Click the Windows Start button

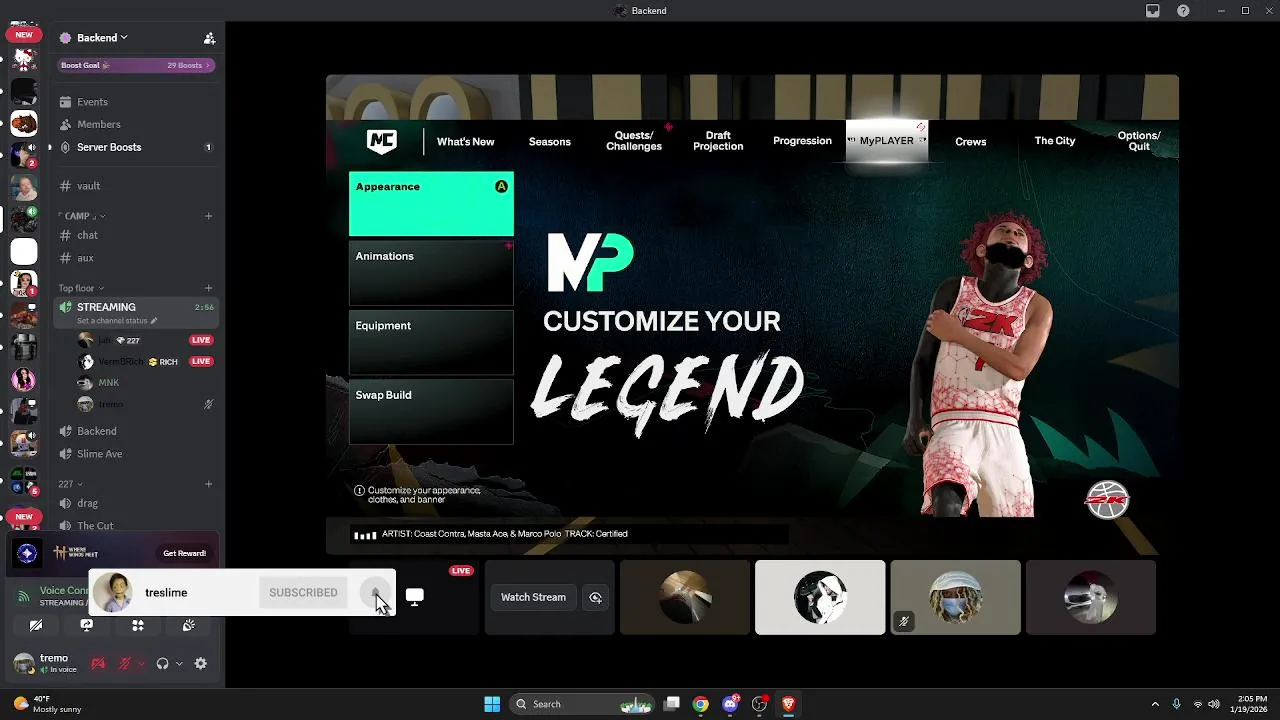click(492, 704)
